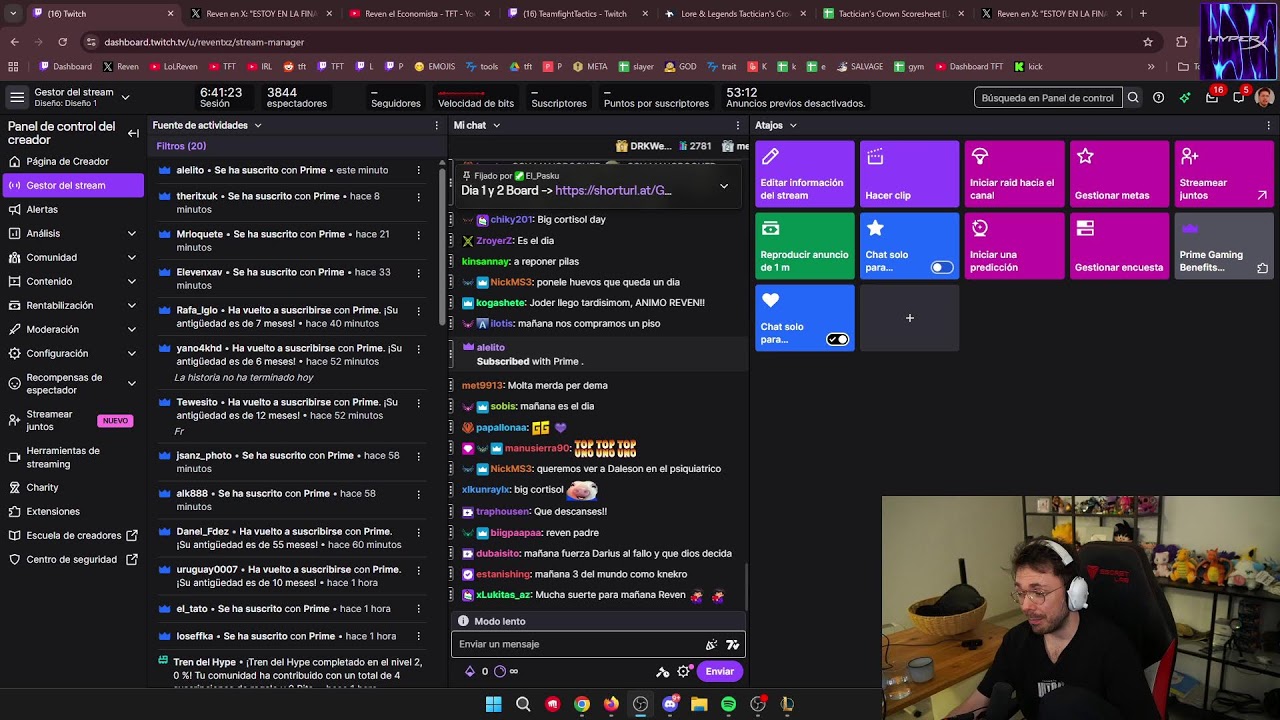
Task: Open three-dot options for Mi chat panel
Action: click(x=738, y=125)
